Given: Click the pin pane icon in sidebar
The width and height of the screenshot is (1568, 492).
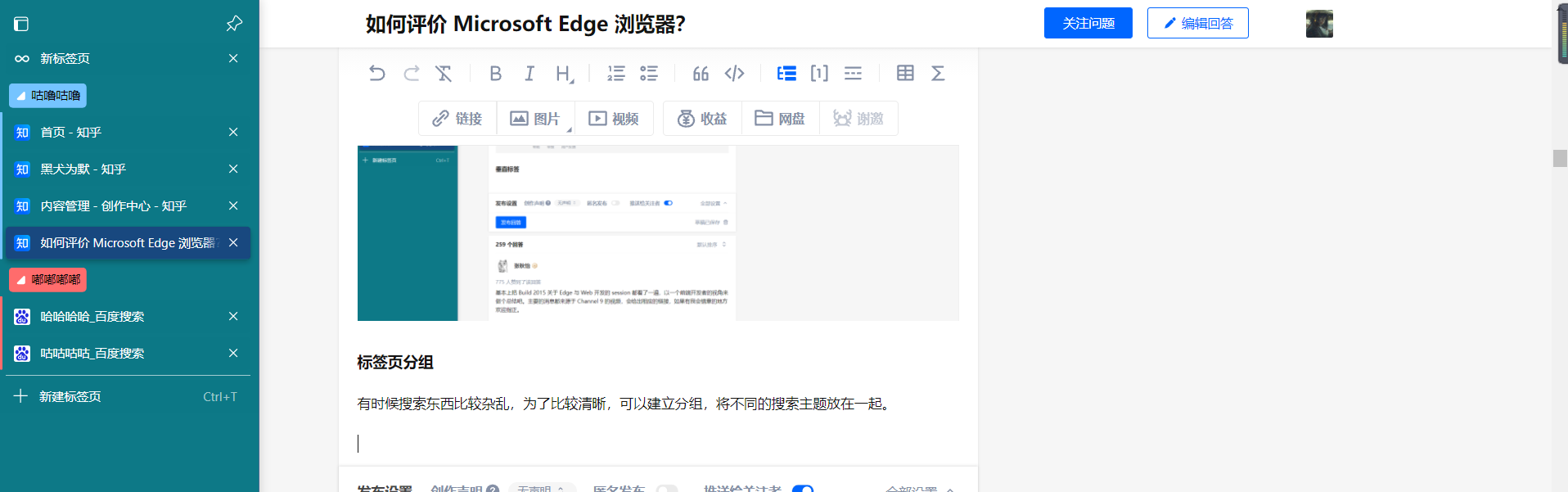Looking at the screenshot, I should click(234, 24).
